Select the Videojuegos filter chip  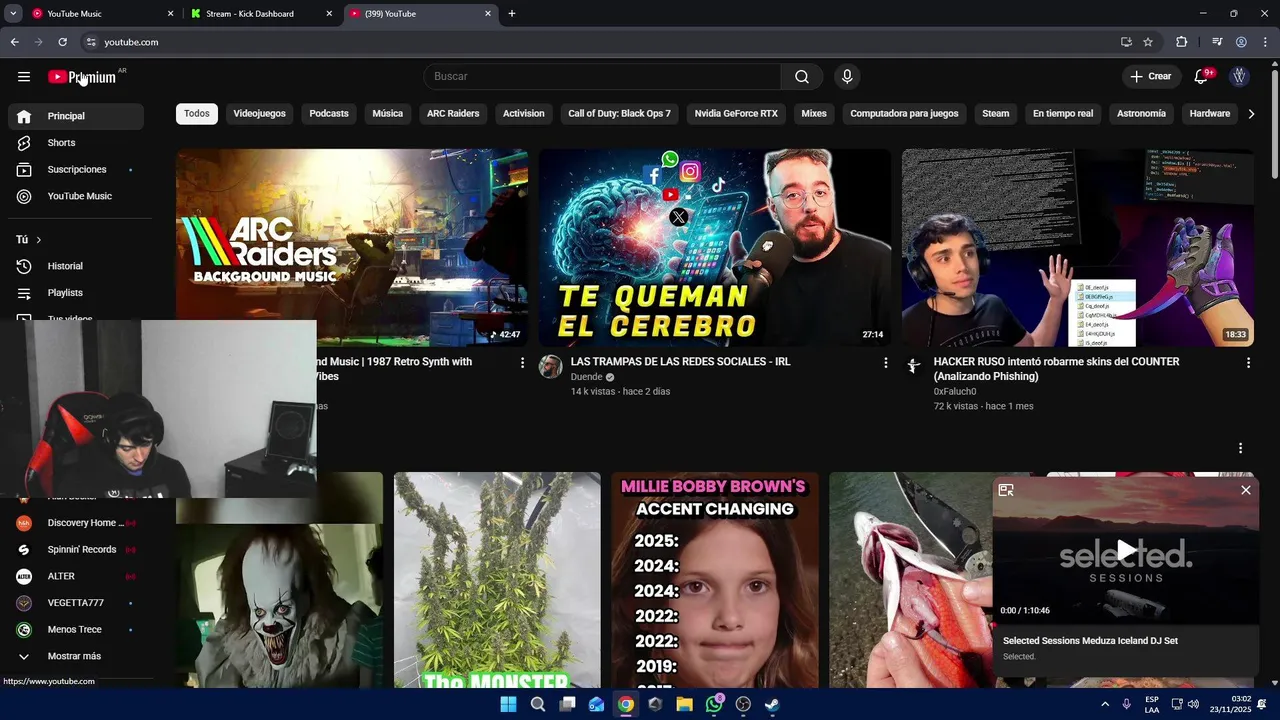pos(260,113)
